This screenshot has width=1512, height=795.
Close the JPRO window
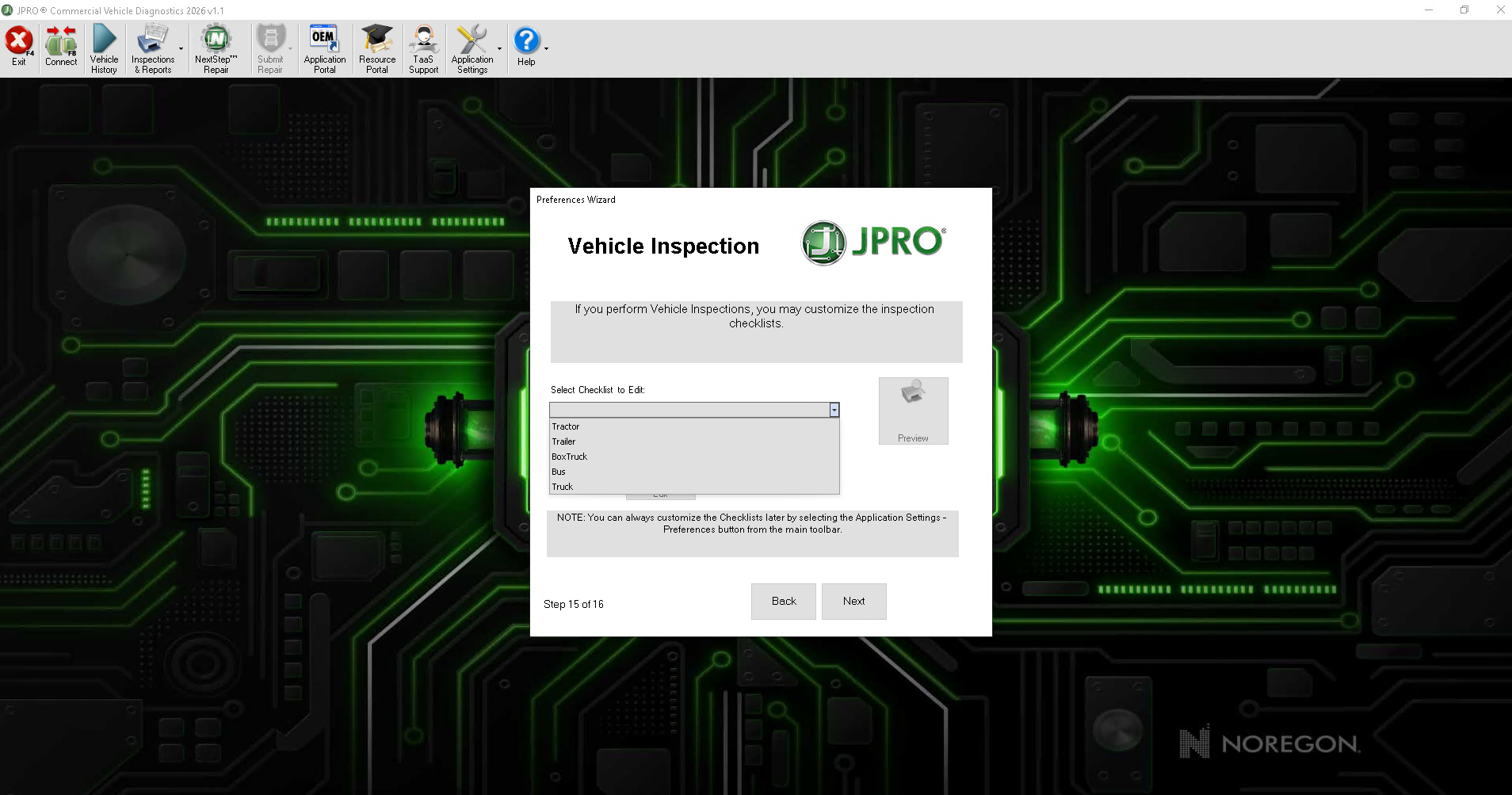(1500, 10)
